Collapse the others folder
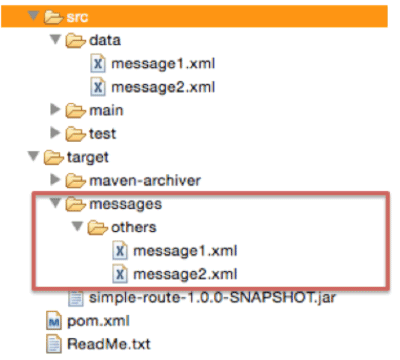Screen dimensions: 400x360 (77, 226)
